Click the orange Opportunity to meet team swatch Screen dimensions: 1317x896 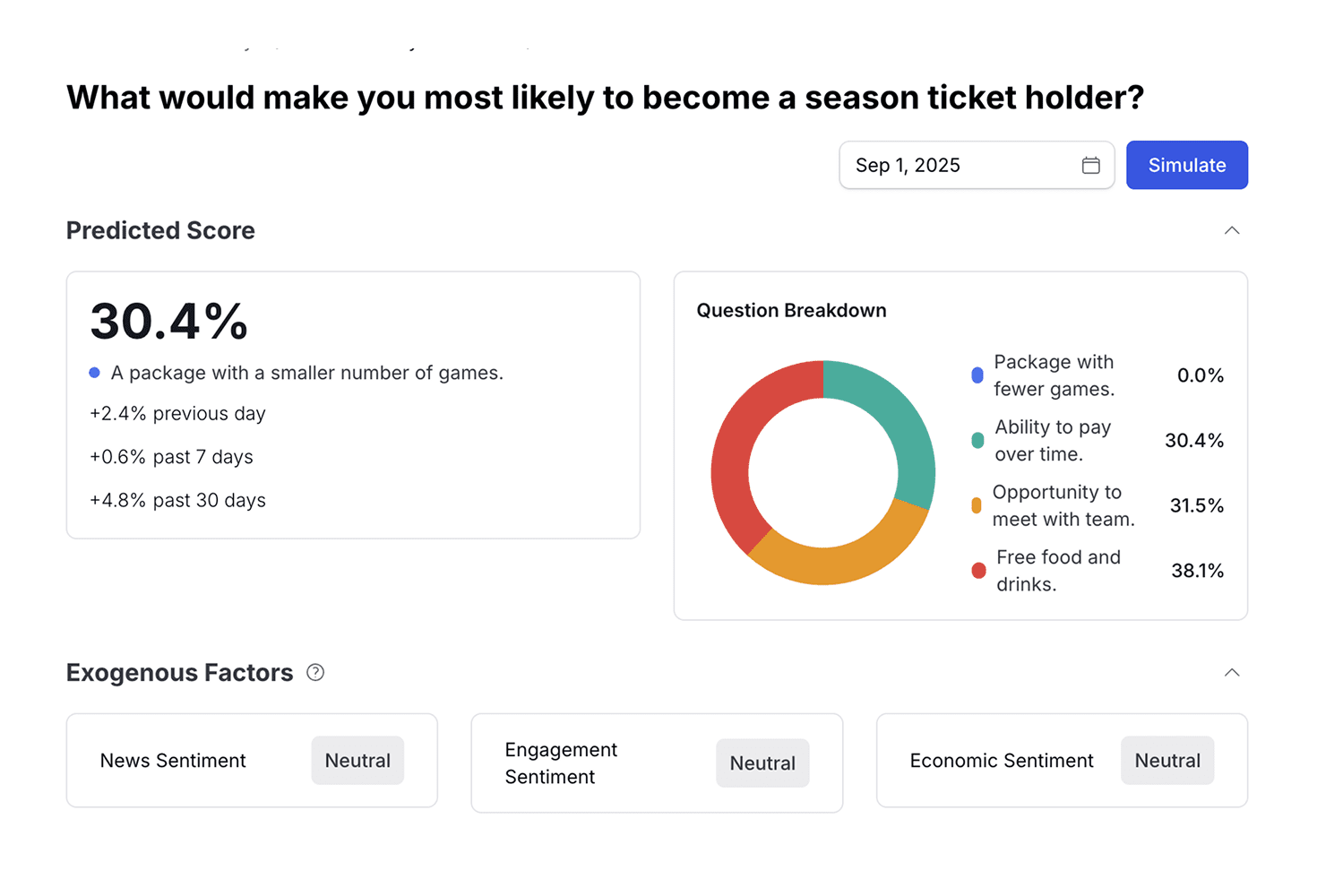coord(977,505)
